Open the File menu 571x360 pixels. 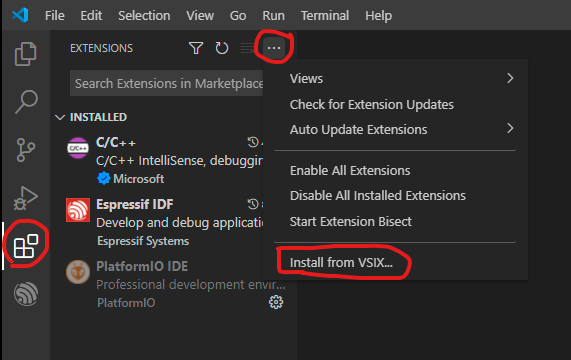(55, 16)
